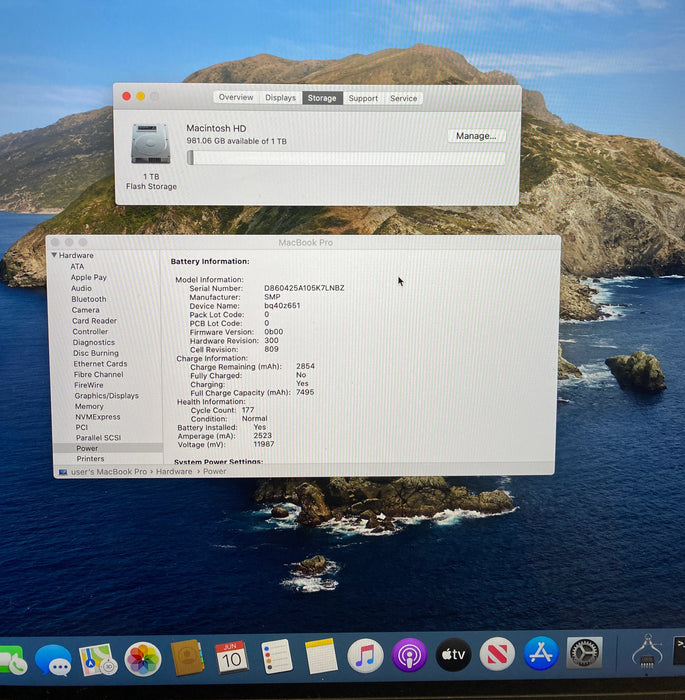
Task: Click the Manufacturer value SMP
Action: point(272,297)
